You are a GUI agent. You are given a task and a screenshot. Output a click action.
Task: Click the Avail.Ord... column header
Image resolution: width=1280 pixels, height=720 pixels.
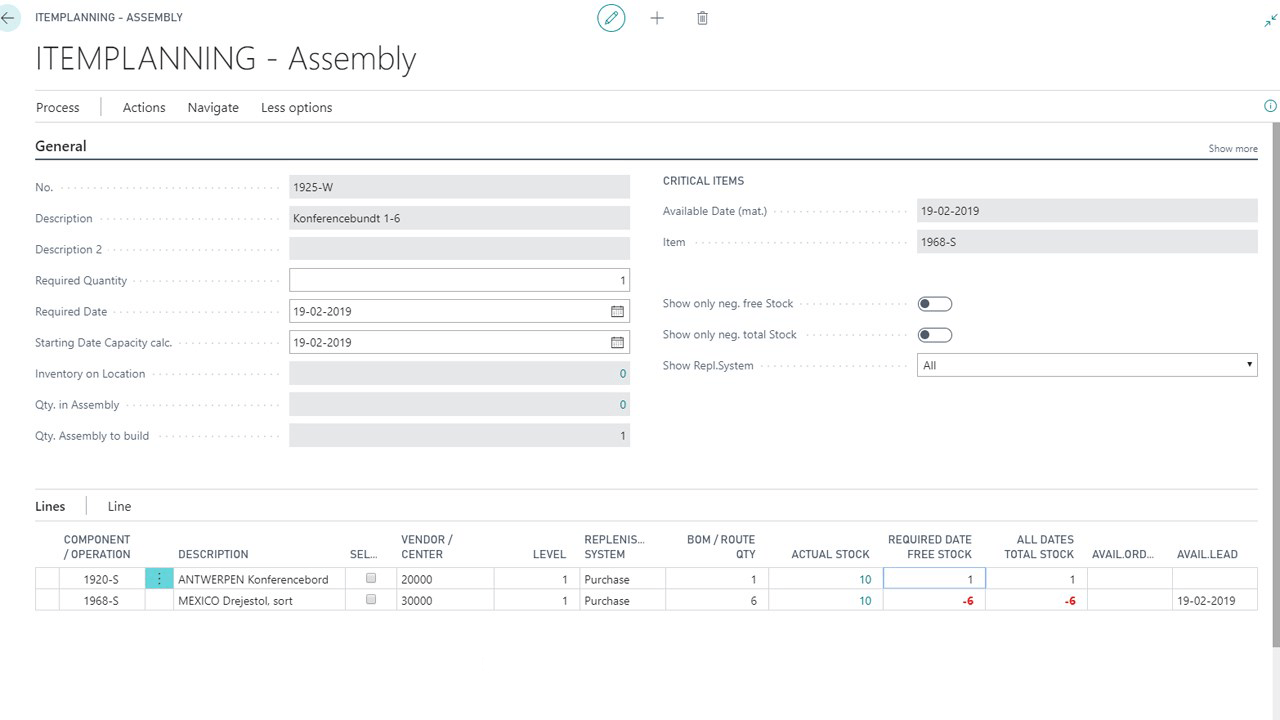[1123, 554]
